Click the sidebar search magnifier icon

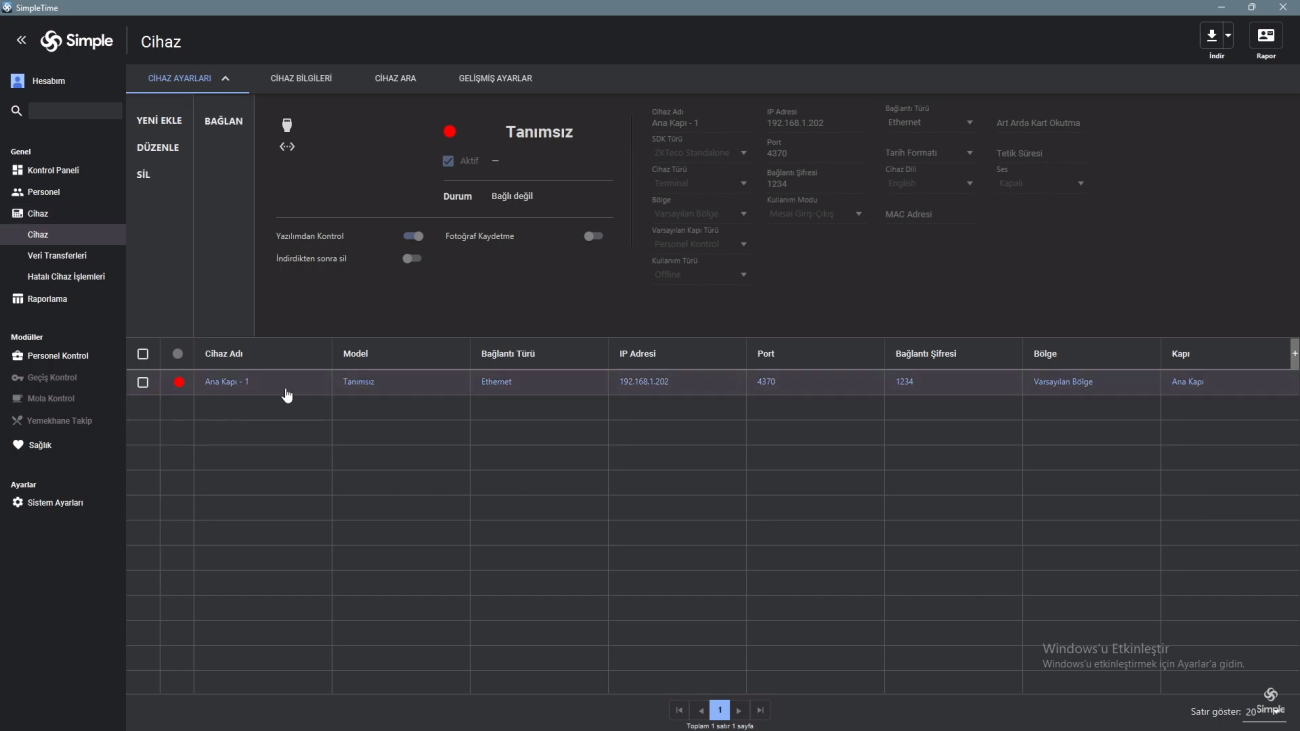pyautogui.click(x=16, y=111)
